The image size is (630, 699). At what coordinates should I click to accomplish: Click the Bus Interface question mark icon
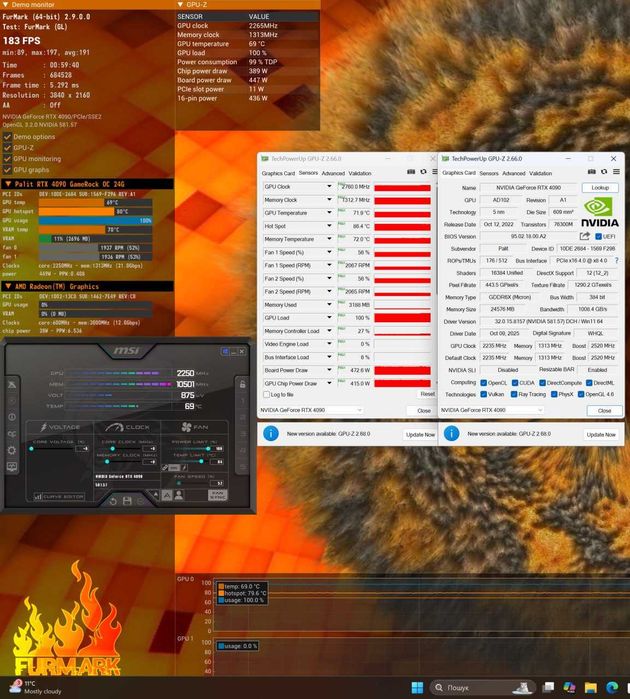coord(617,260)
